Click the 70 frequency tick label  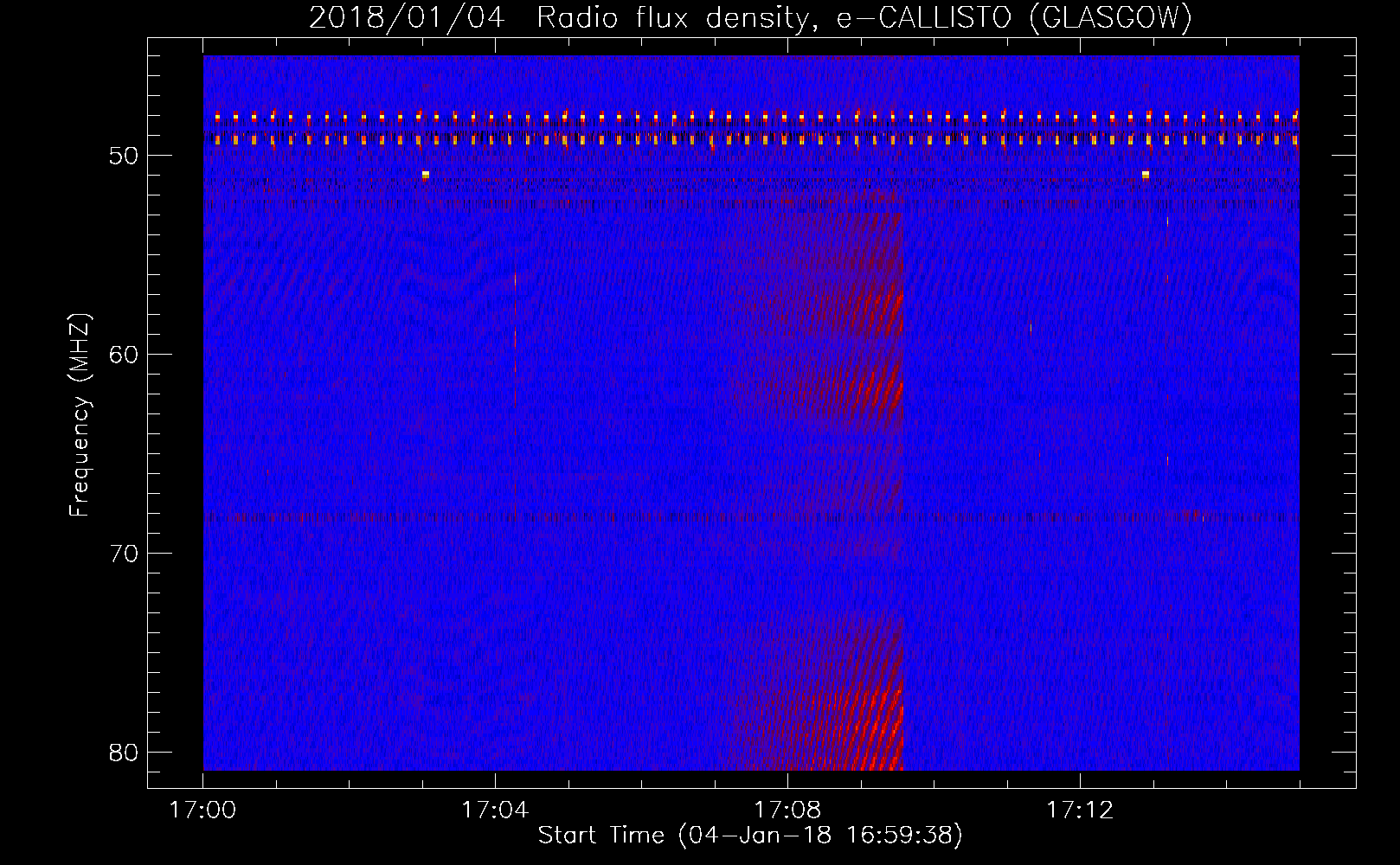click(x=124, y=554)
